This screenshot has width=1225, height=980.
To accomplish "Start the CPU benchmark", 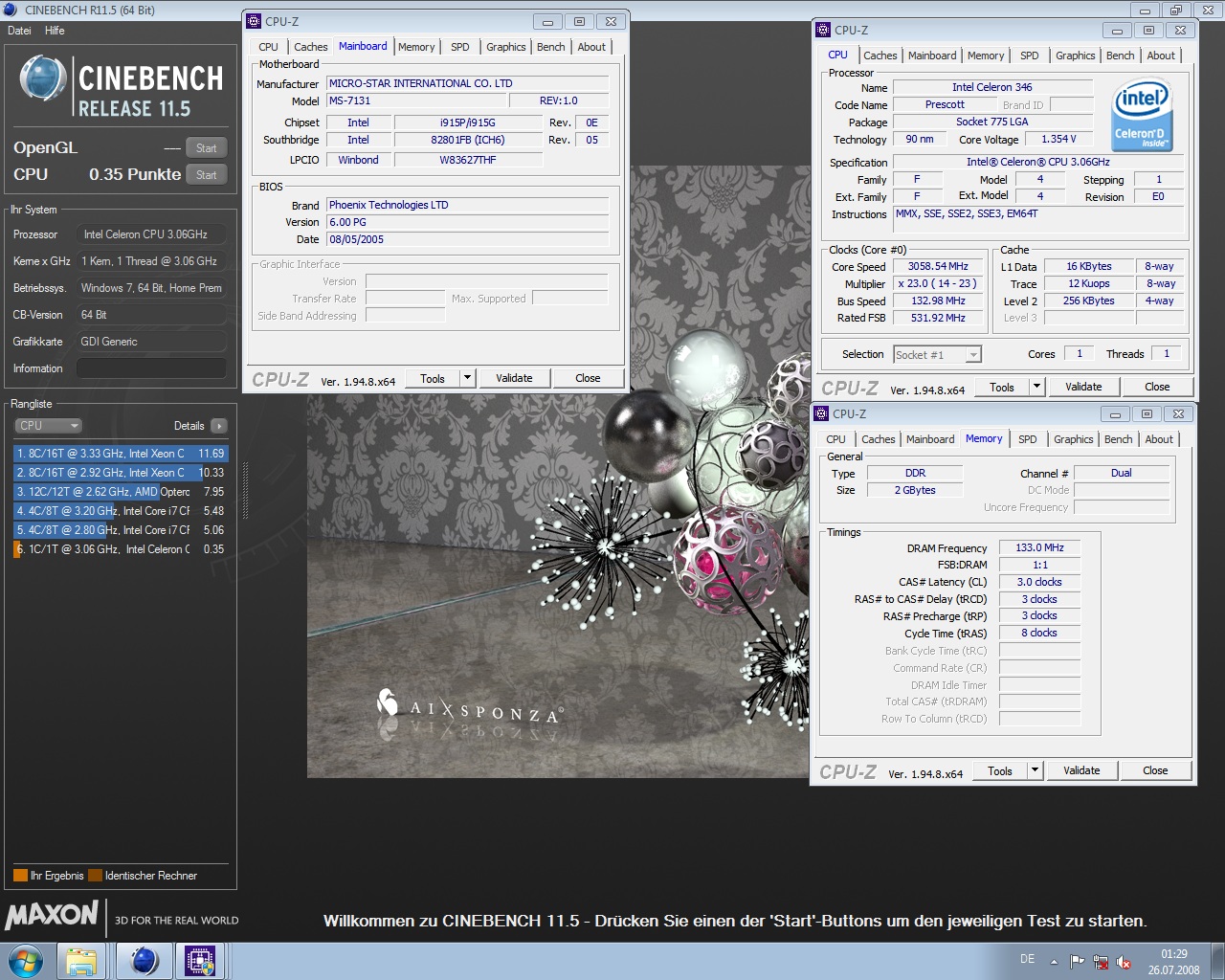I will (x=206, y=174).
